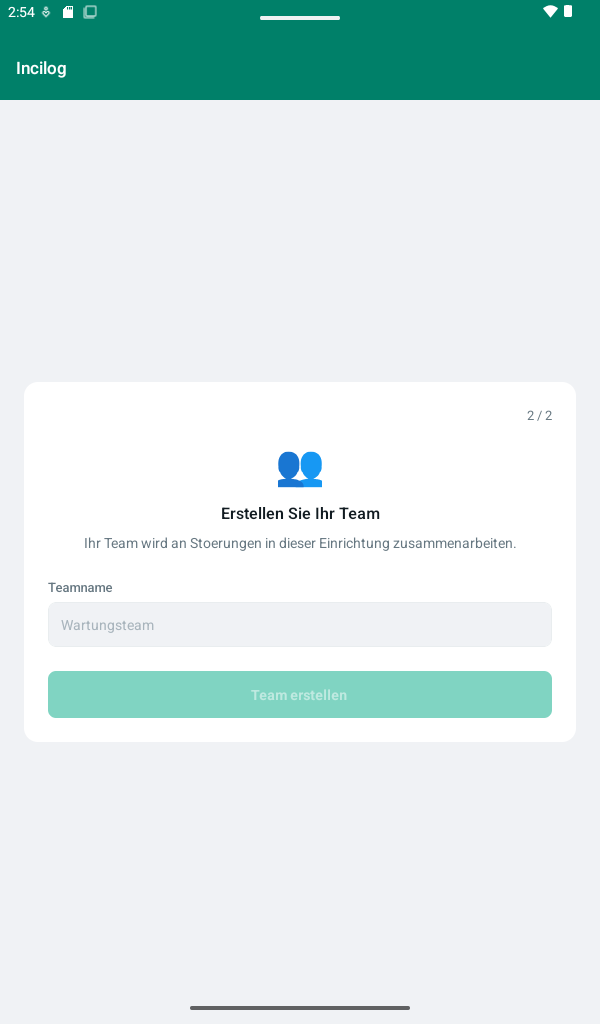Click the 2 / 2 step indicator
Viewport: 600px width, 1024px height.
539,415
